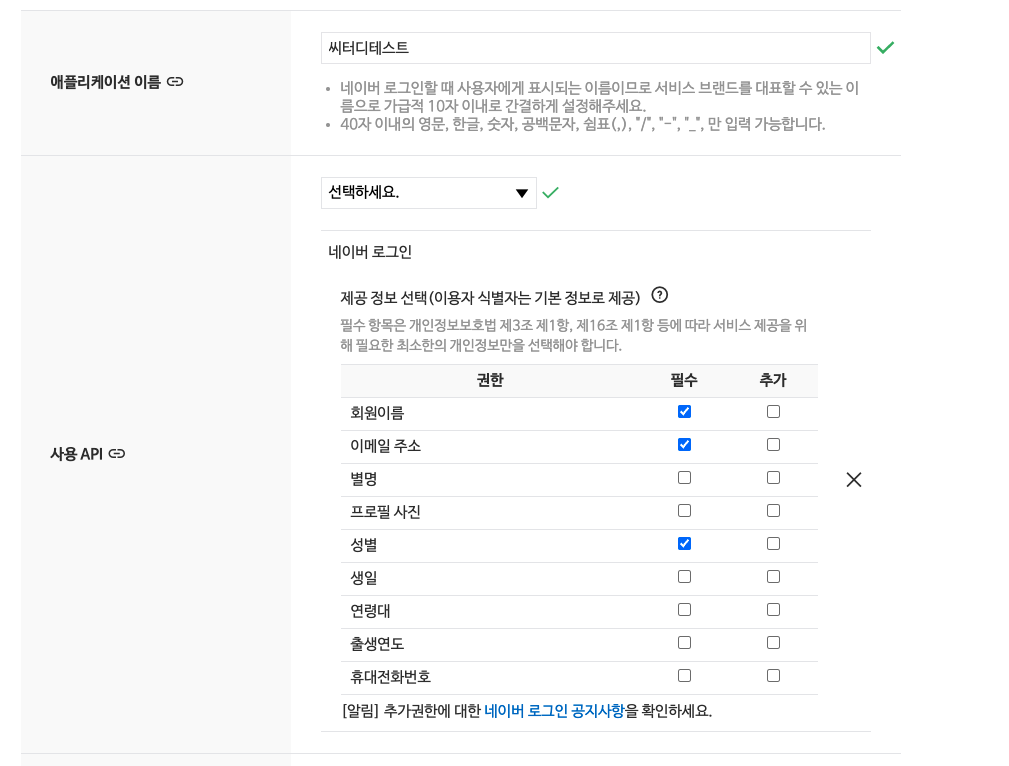Check 필수 checkbox for 생일
This screenshot has height=766, width=1009.
click(x=684, y=577)
